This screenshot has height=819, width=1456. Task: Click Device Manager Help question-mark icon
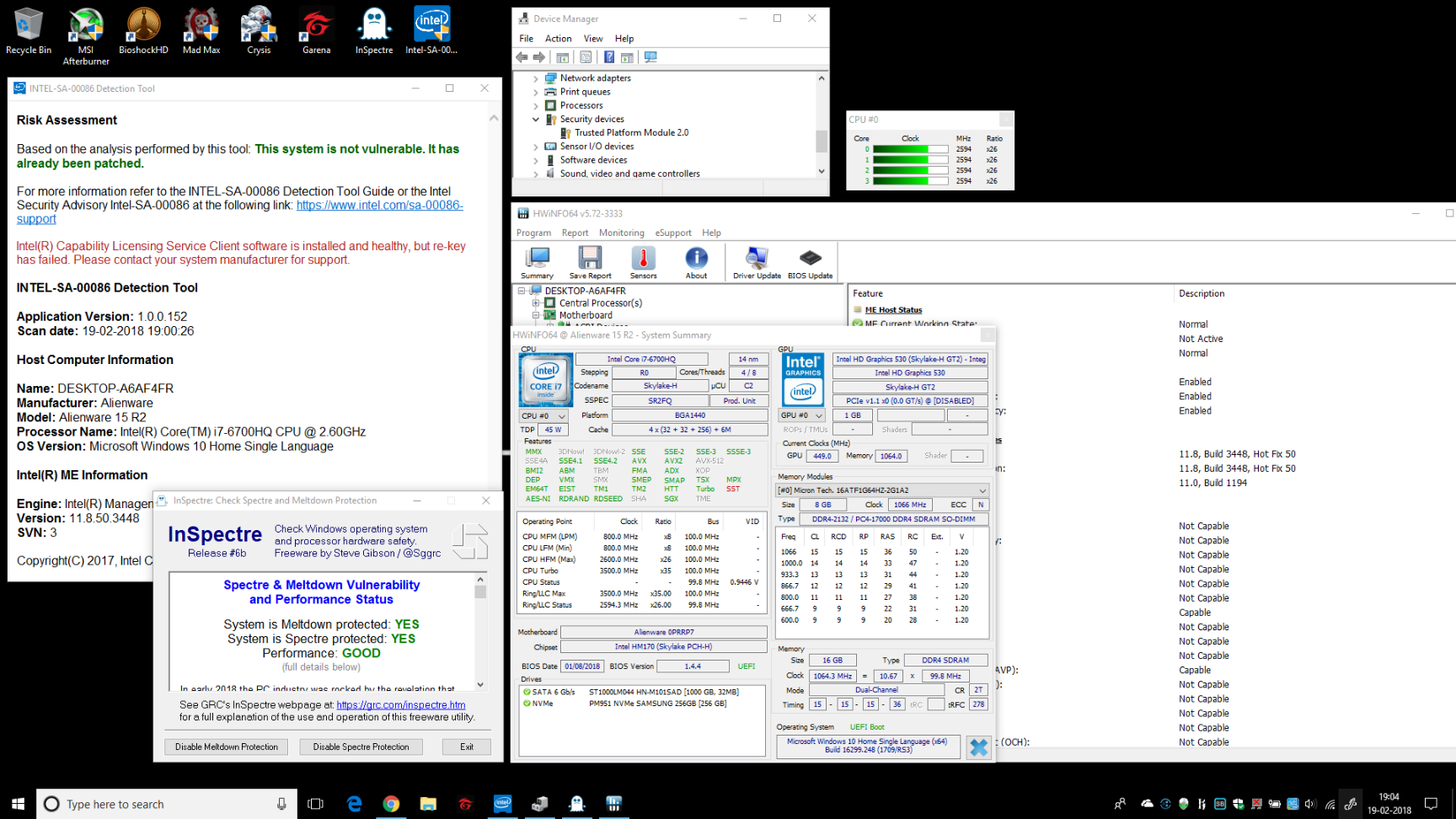(609, 57)
